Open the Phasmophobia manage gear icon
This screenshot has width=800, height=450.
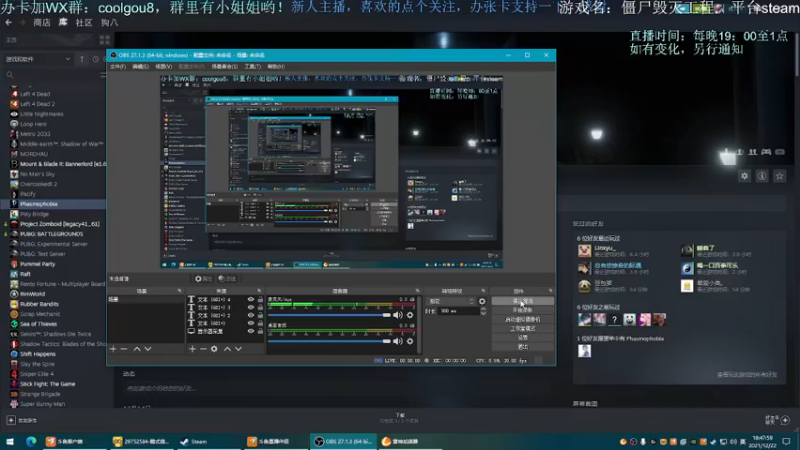[x=744, y=176]
